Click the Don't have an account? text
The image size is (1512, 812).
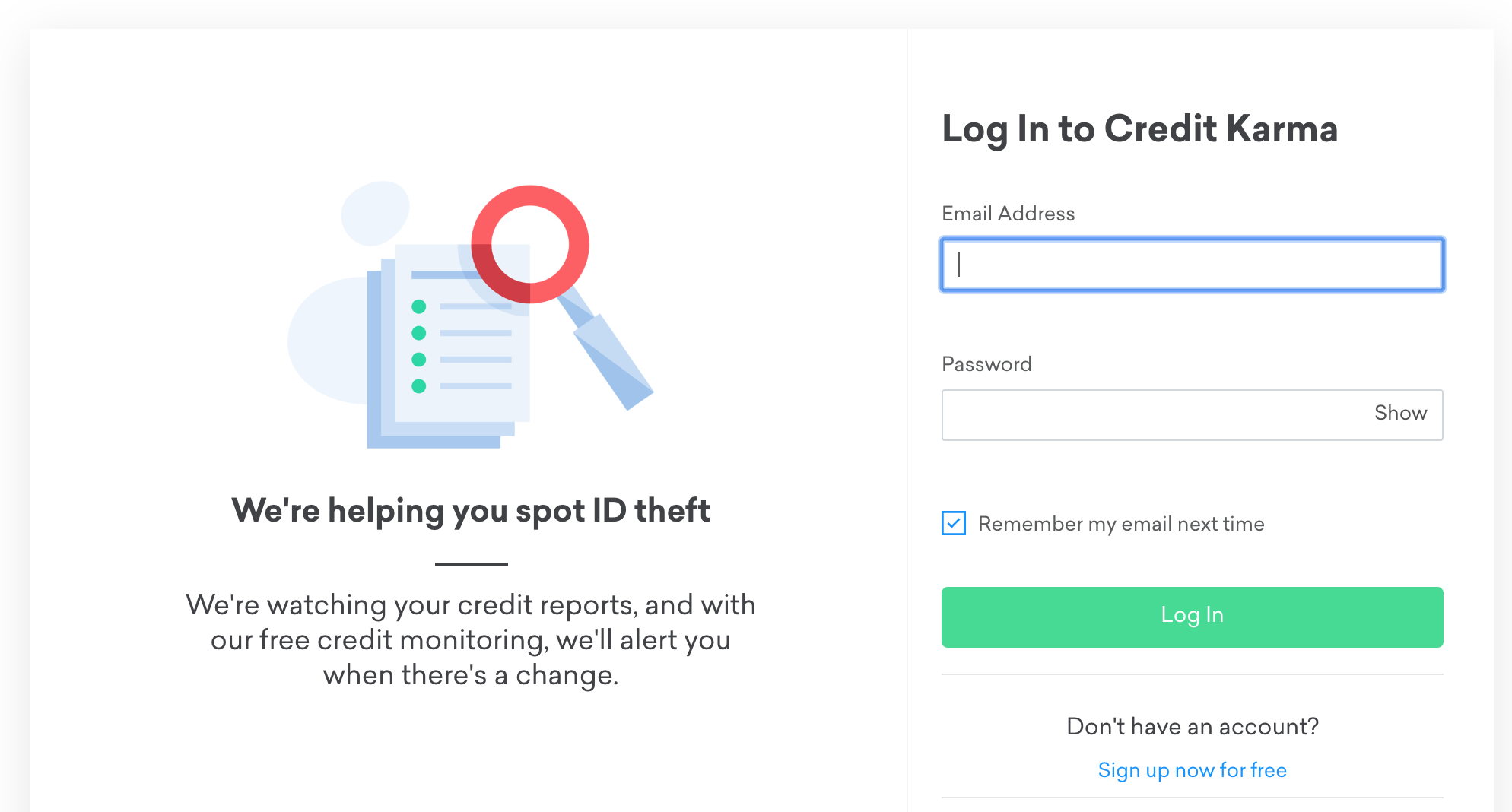1192,726
